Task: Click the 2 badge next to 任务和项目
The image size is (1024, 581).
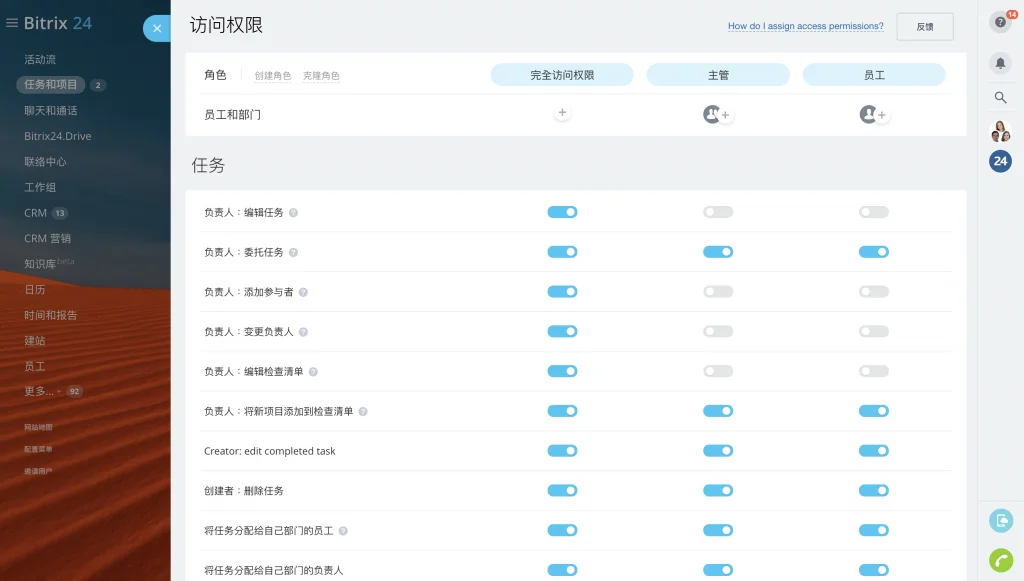Action: [x=98, y=85]
